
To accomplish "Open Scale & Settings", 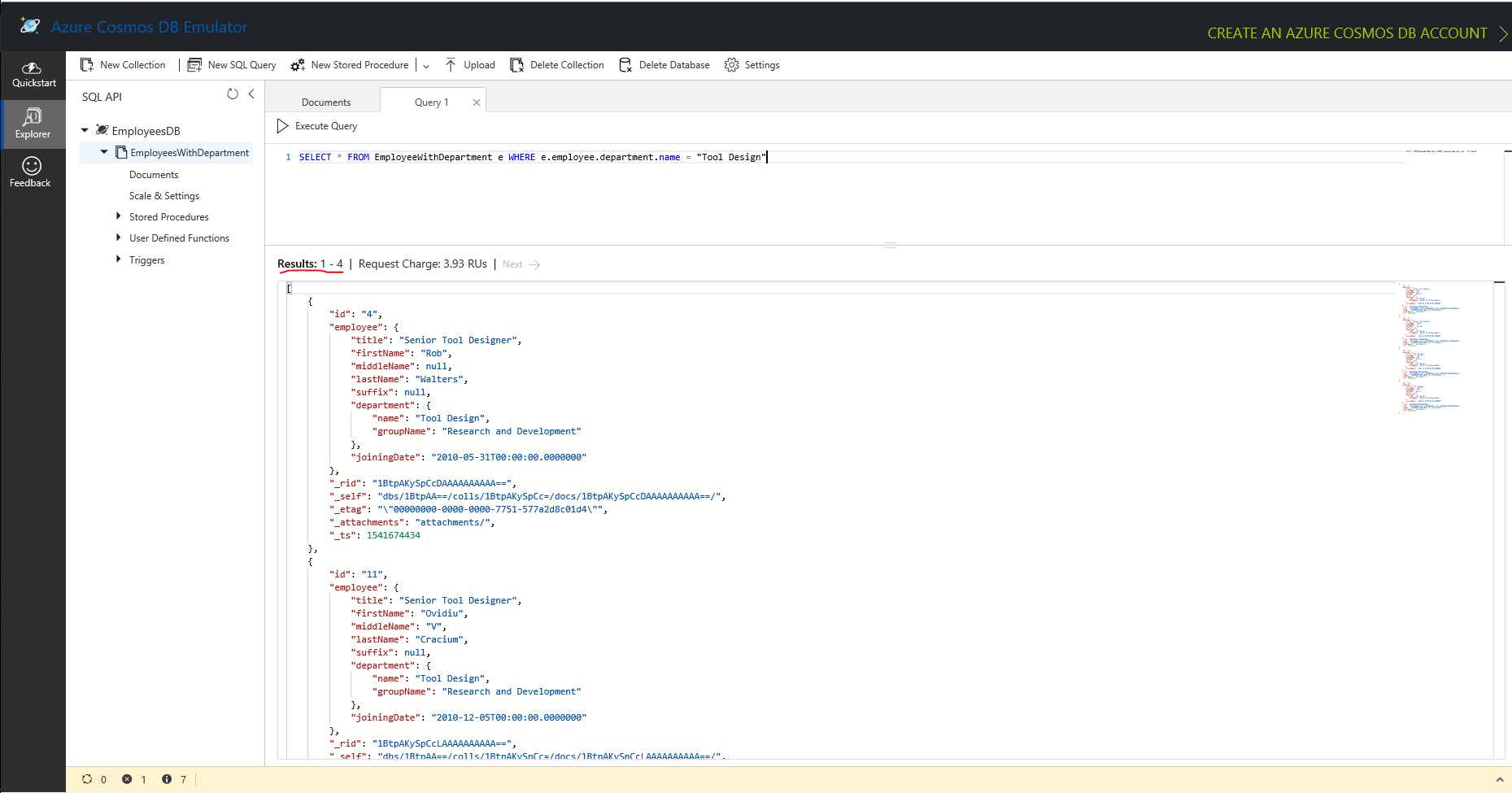I will (164, 196).
